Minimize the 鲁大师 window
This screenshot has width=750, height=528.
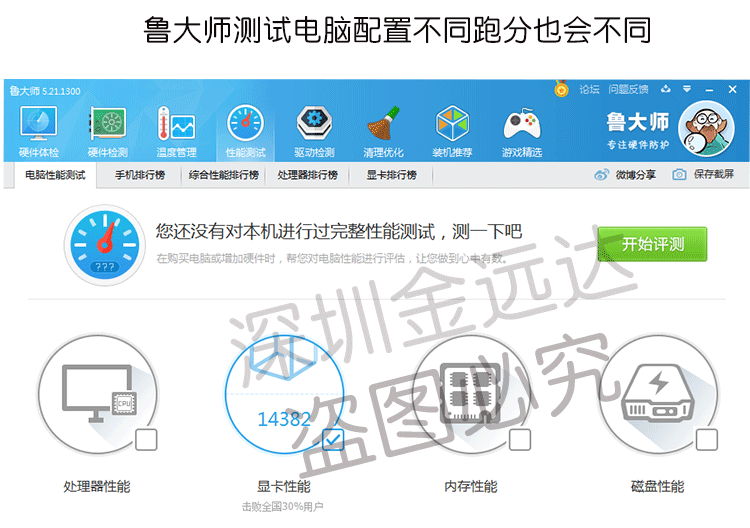point(709,89)
